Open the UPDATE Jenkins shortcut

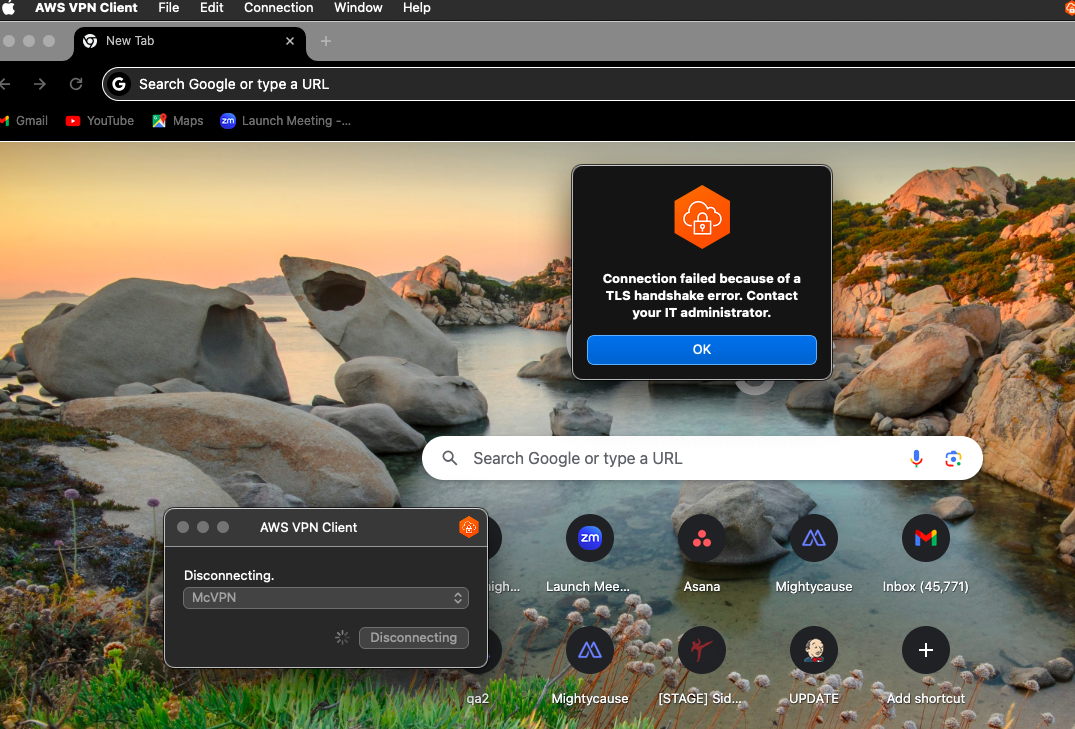(x=814, y=650)
